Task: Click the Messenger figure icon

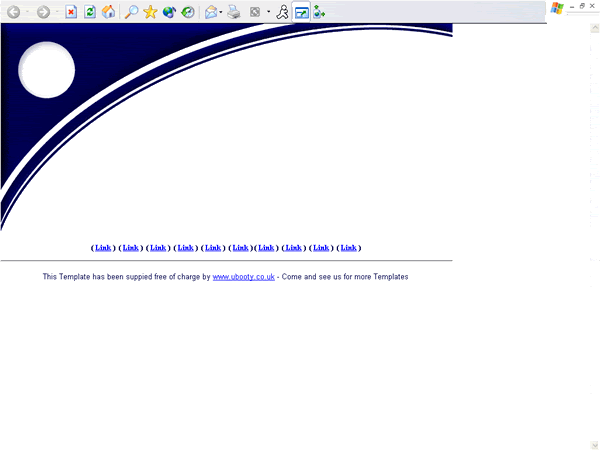Action: point(283,12)
